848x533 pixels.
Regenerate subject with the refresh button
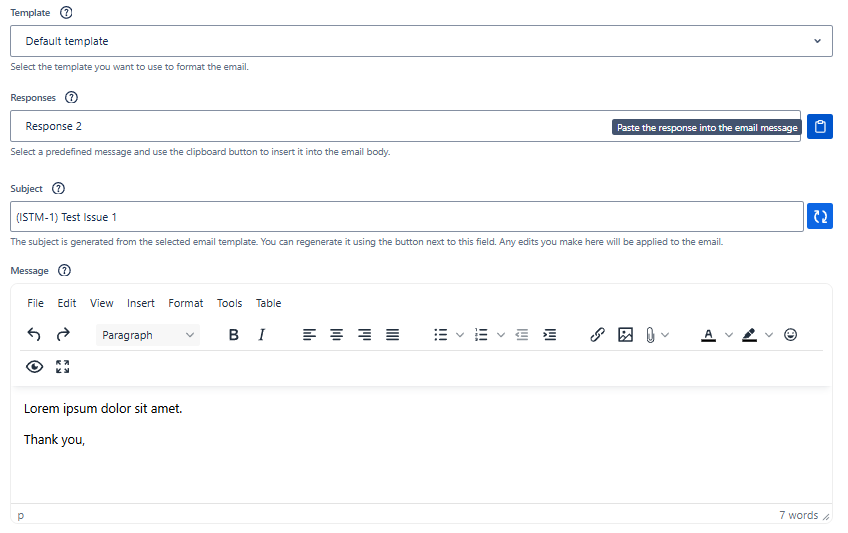(x=820, y=217)
